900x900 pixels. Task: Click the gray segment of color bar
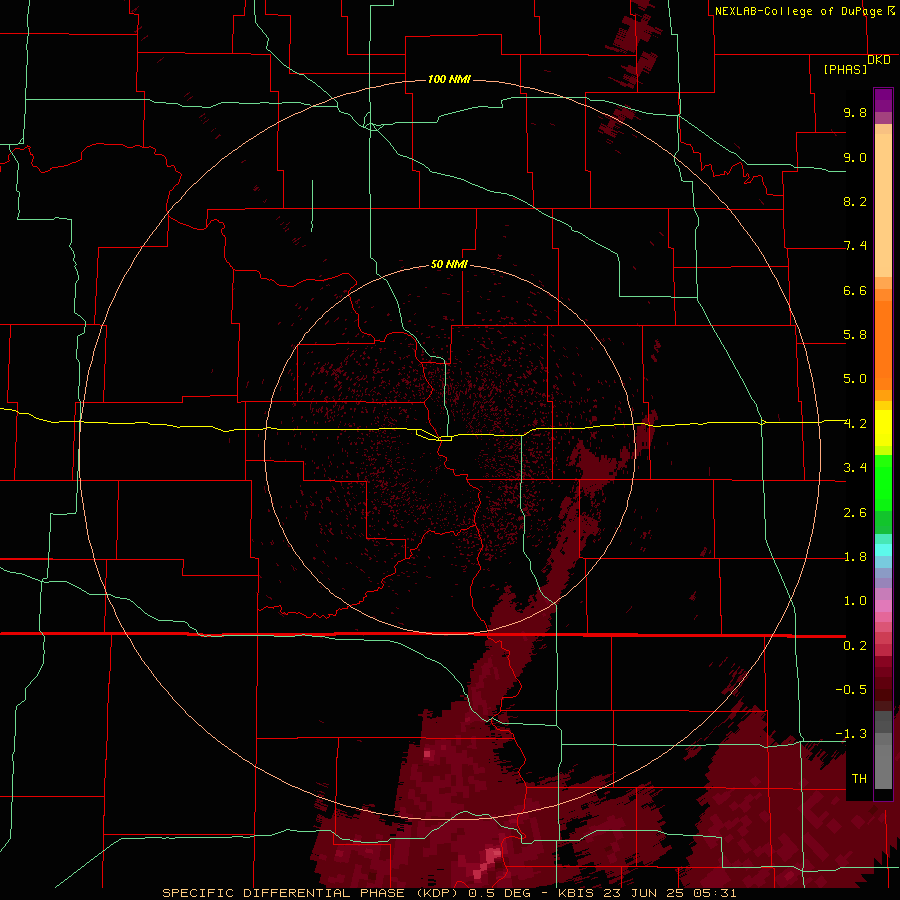(x=883, y=749)
